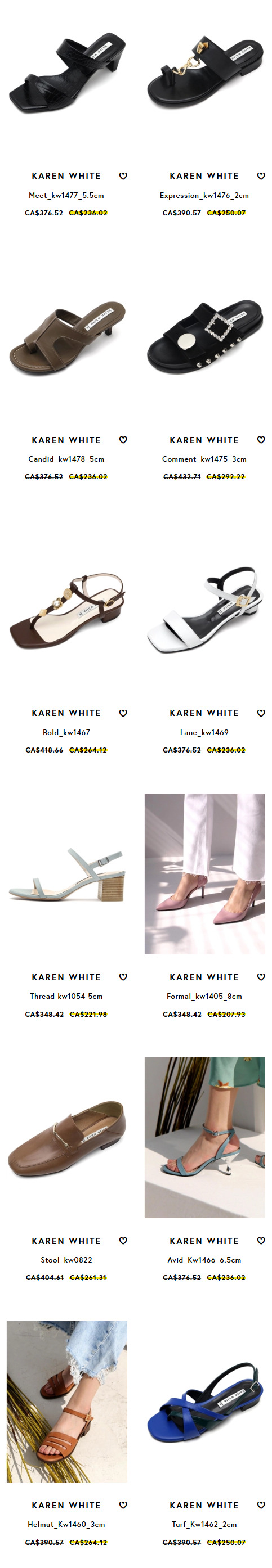Open brown loafer Stool product image

coord(66,1138)
